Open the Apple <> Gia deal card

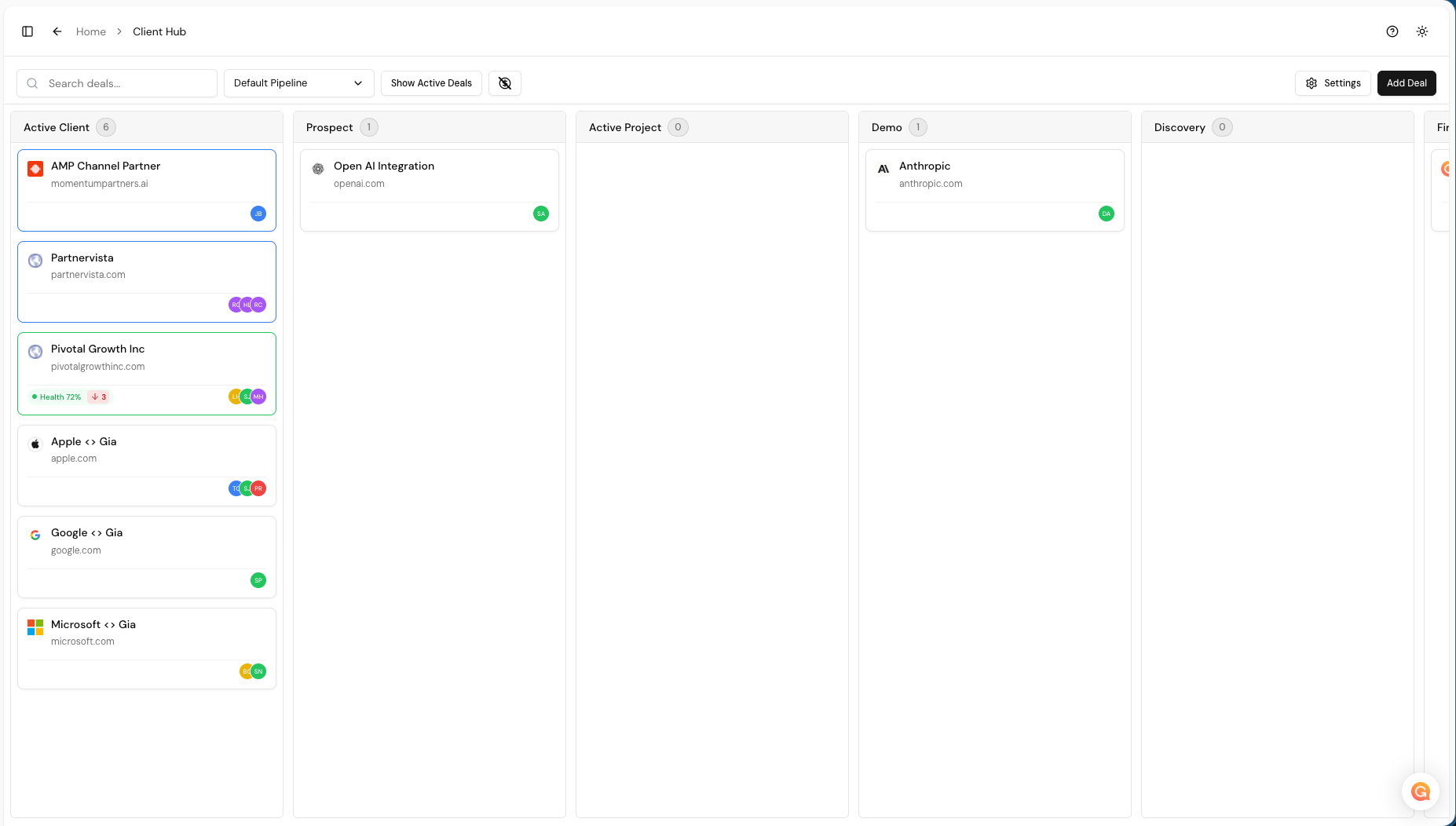coord(147,455)
